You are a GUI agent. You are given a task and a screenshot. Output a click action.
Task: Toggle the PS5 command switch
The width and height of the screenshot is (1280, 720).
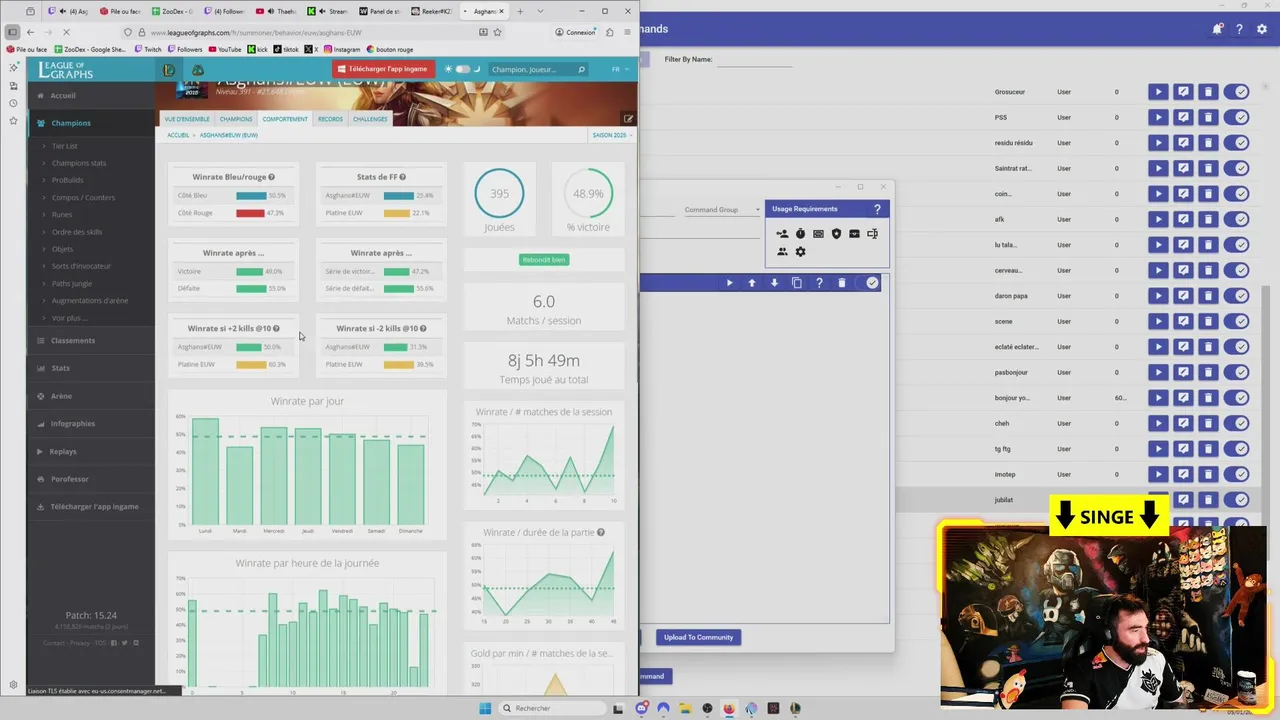(1237, 117)
